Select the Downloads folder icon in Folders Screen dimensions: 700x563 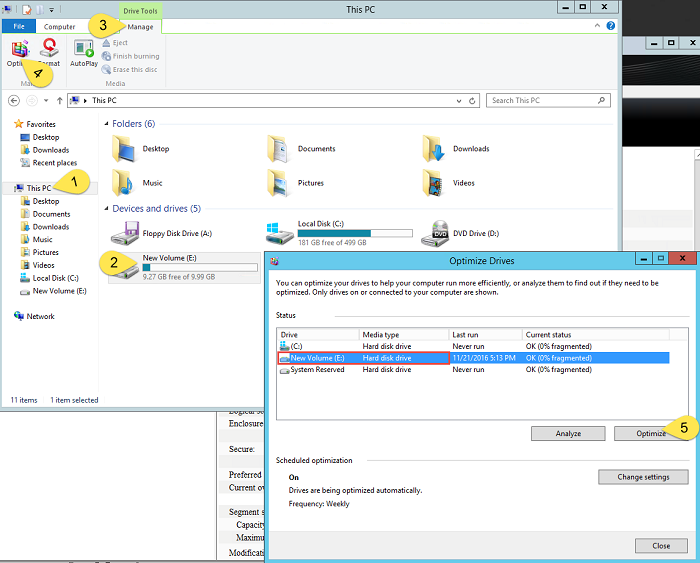(433, 149)
